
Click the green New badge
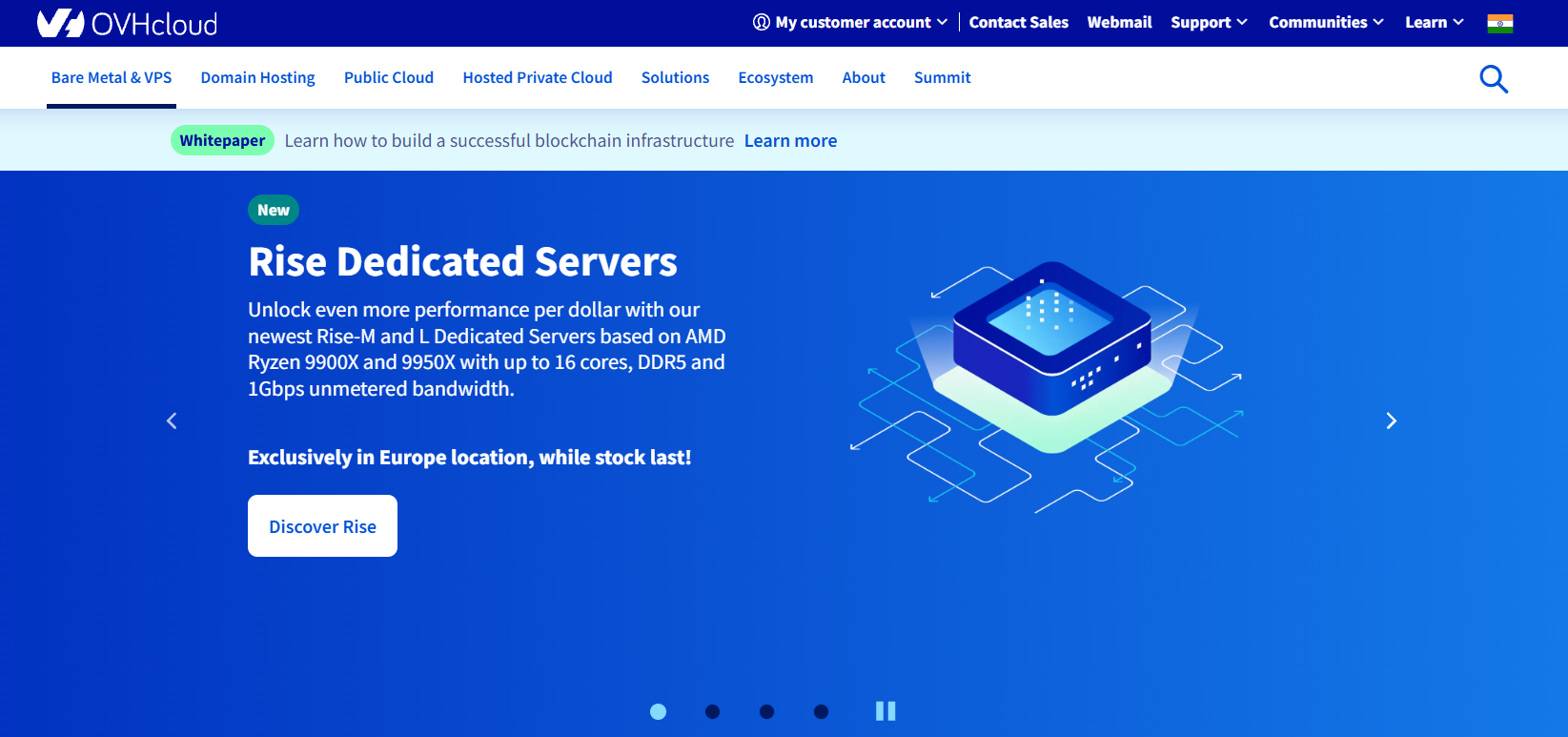tap(274, 210)
